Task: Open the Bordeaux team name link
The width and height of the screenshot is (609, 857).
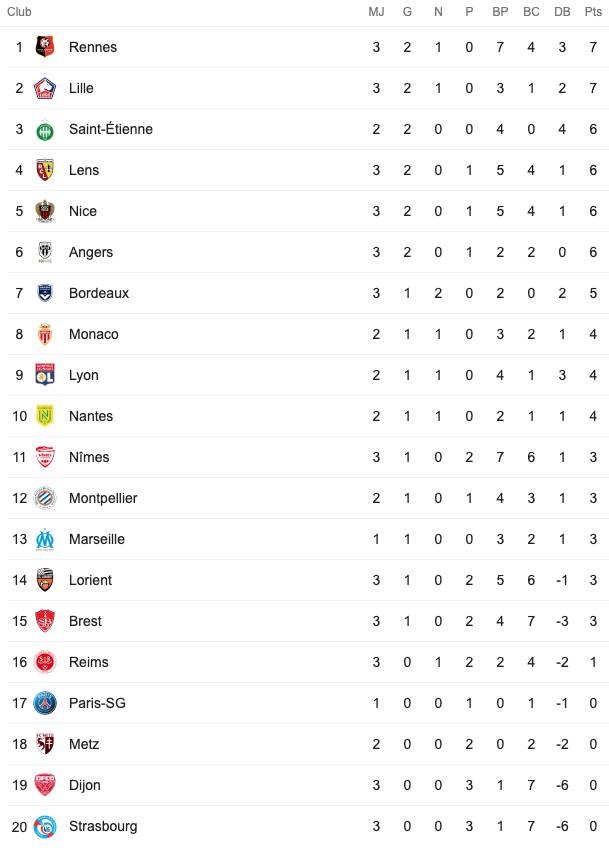Action: [99, 294]
